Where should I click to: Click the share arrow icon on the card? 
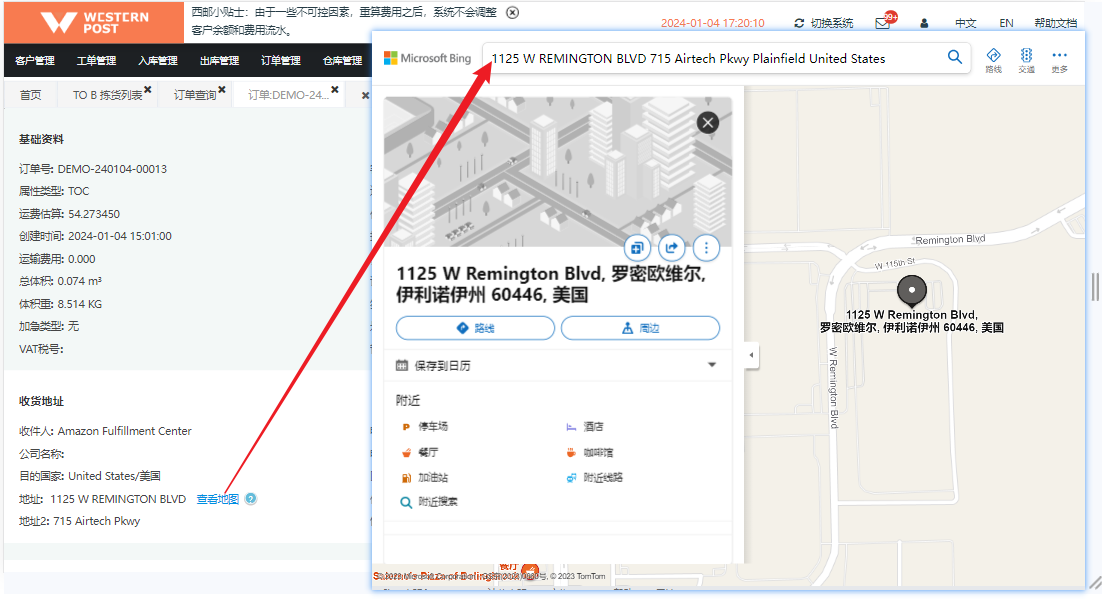pos(671,247)
